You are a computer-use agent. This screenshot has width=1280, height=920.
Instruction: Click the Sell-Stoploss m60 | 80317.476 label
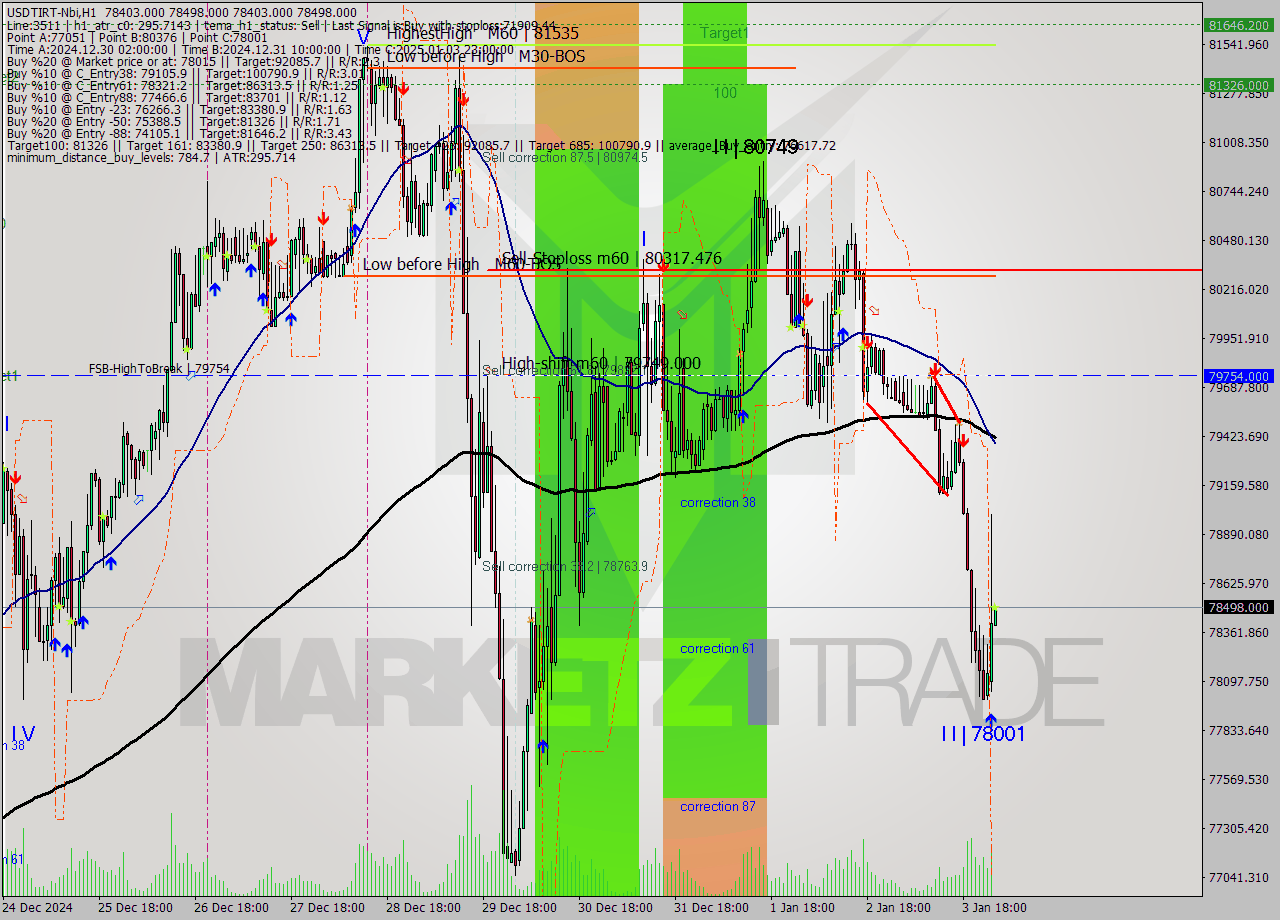(611, 259)
